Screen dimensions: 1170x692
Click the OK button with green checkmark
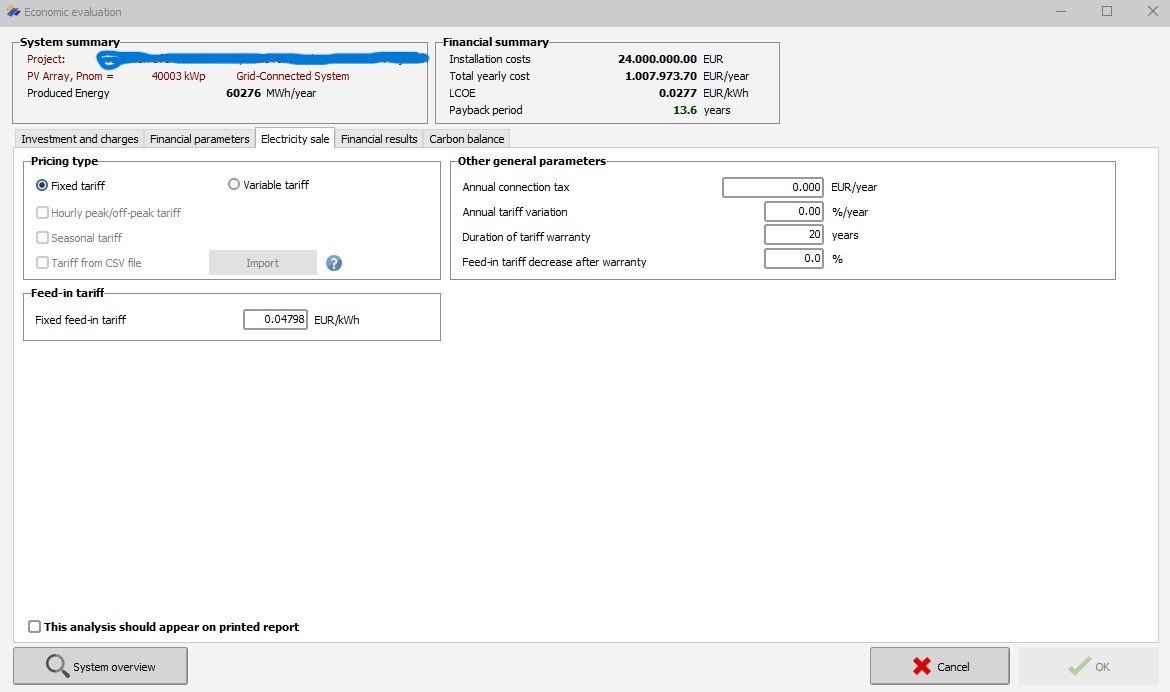(x=1088, y=666)
